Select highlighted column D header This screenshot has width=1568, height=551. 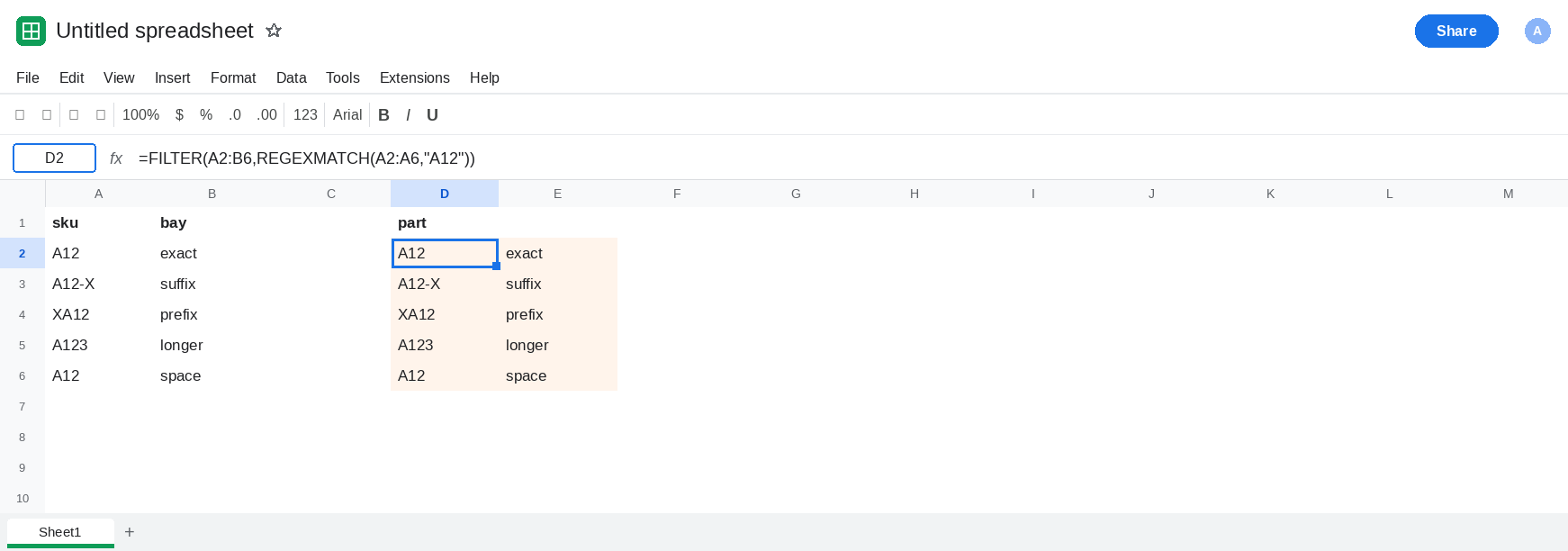[445, 194]
